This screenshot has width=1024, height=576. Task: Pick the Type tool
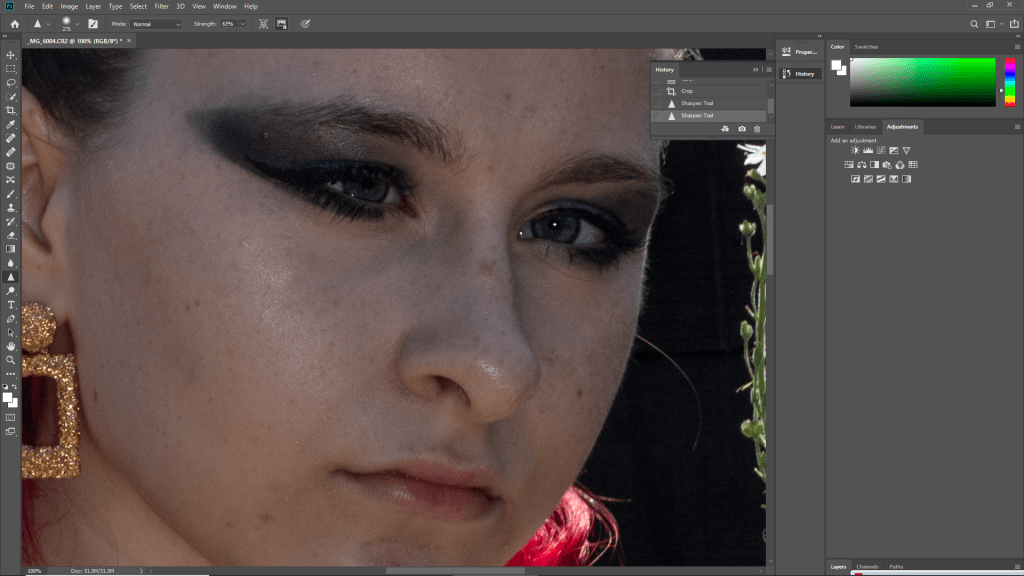(x=11, y=304)
